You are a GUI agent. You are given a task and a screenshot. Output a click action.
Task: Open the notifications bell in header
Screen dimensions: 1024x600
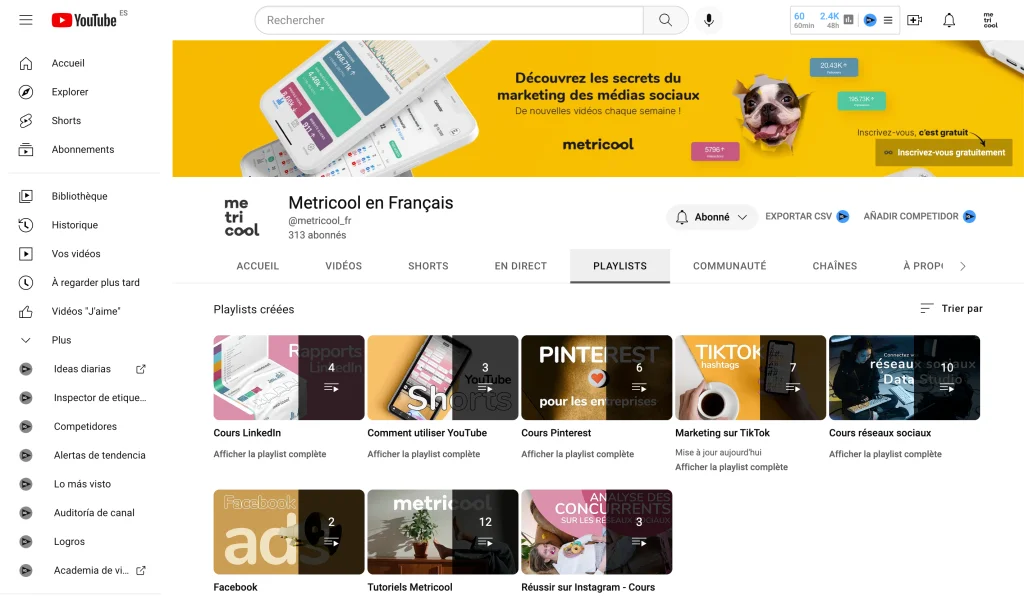click(x=949, y=20)
